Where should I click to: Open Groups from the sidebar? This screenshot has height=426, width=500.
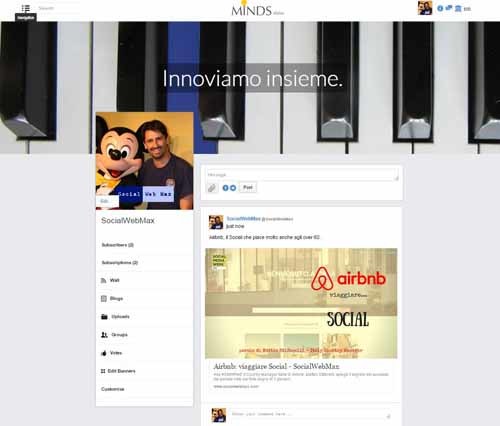click(x=119, y=335)
